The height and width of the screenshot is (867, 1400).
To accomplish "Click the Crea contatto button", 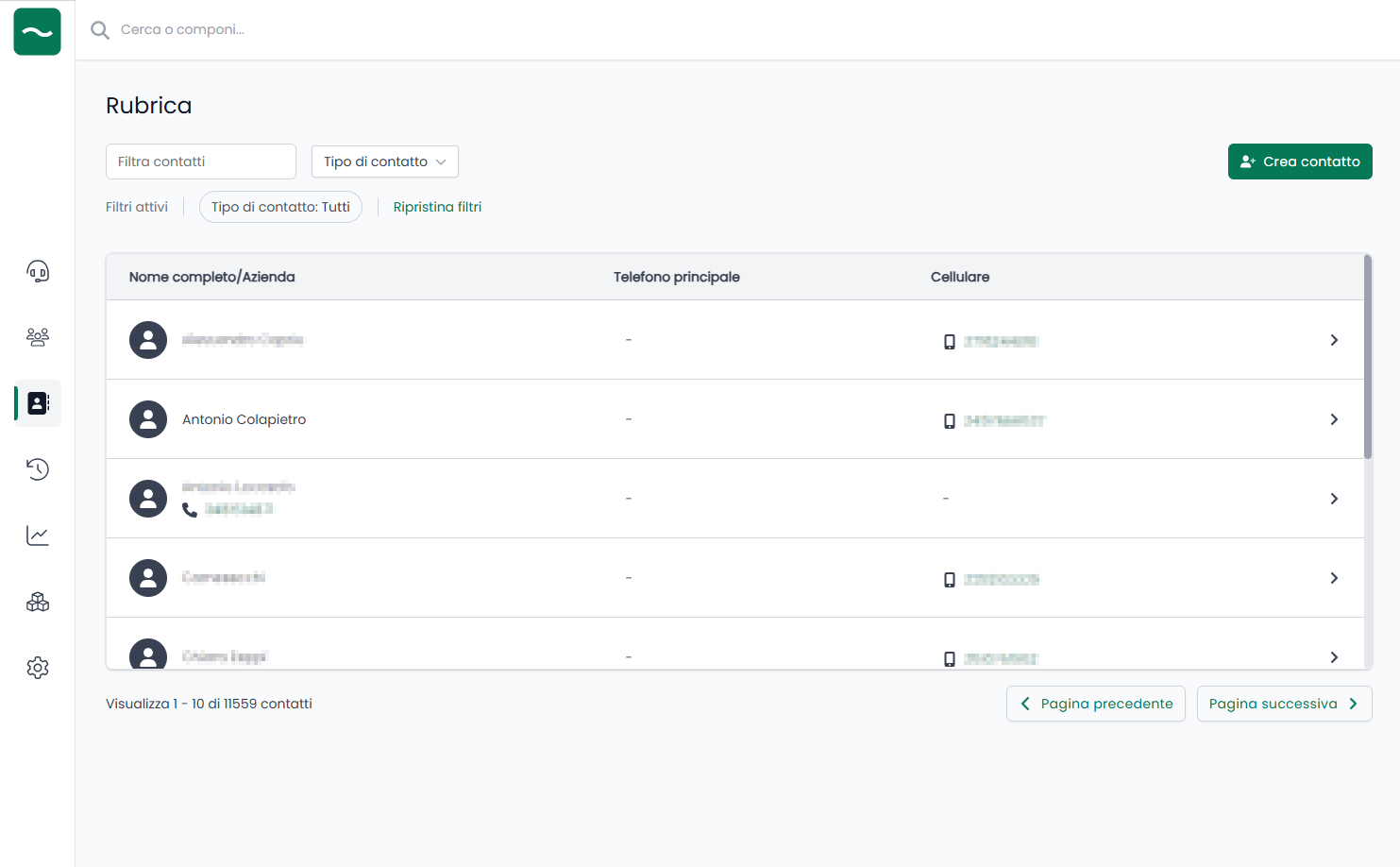I will (x=1299, y=161).
